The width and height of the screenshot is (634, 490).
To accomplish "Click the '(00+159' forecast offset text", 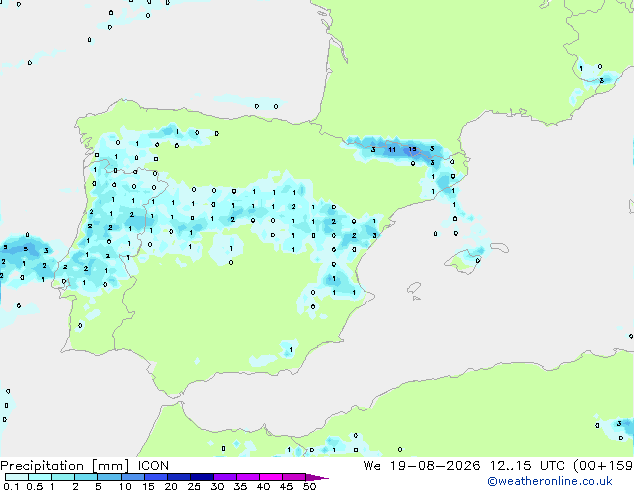I will point(603,466).
